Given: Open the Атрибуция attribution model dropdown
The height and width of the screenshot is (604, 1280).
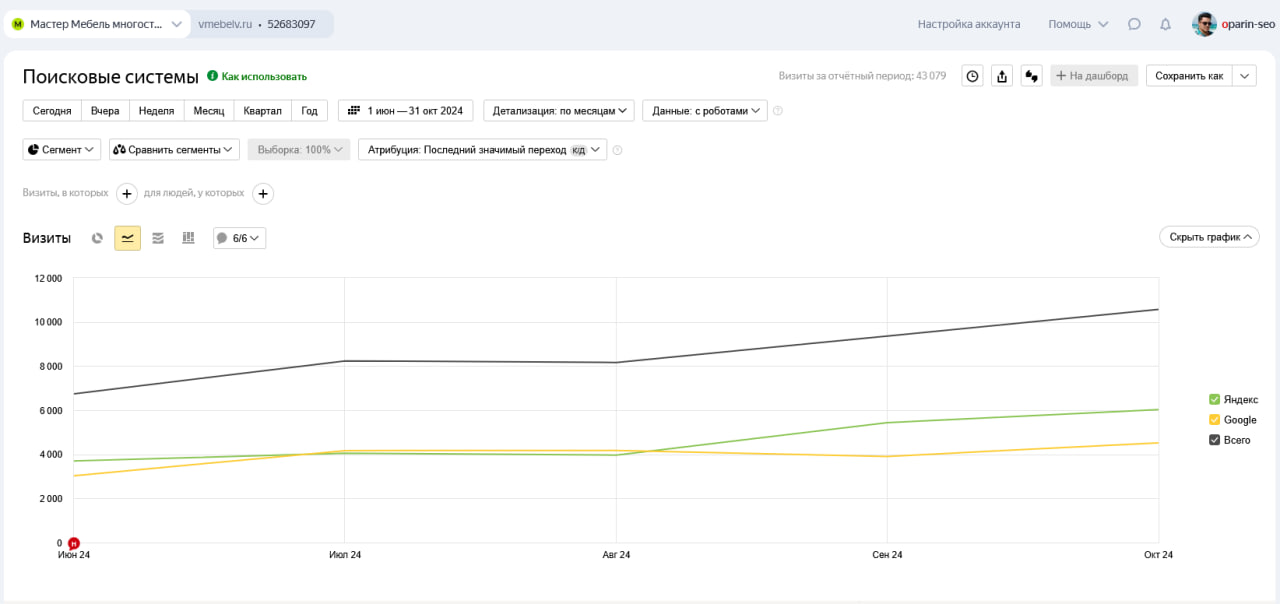Looking at the screenshot, I should coord(482,150).
